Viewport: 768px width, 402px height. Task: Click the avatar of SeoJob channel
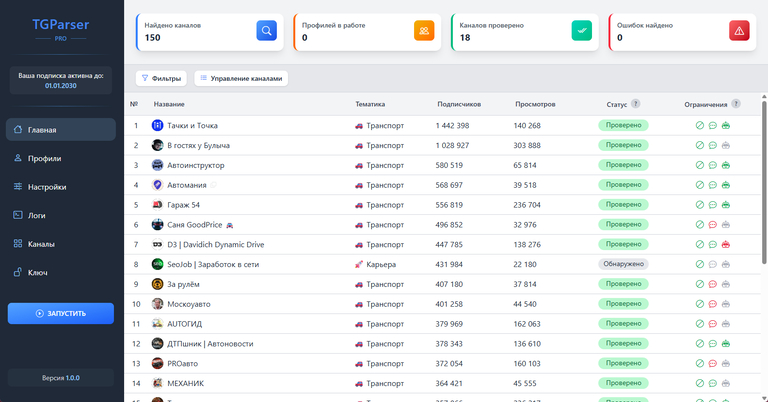pyautogui.click(x=157, y=264)
